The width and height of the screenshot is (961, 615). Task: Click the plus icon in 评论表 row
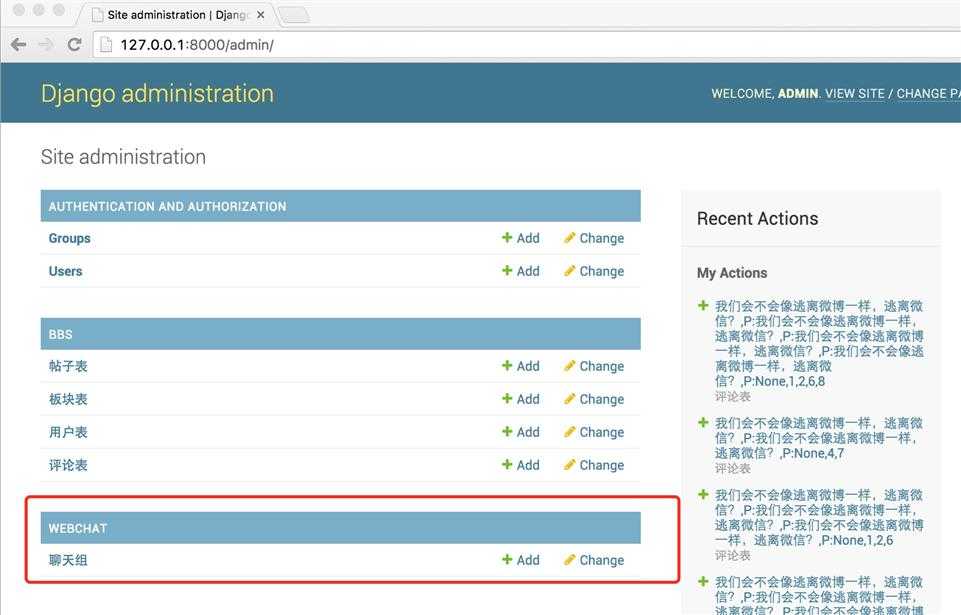tap(507, 465)
